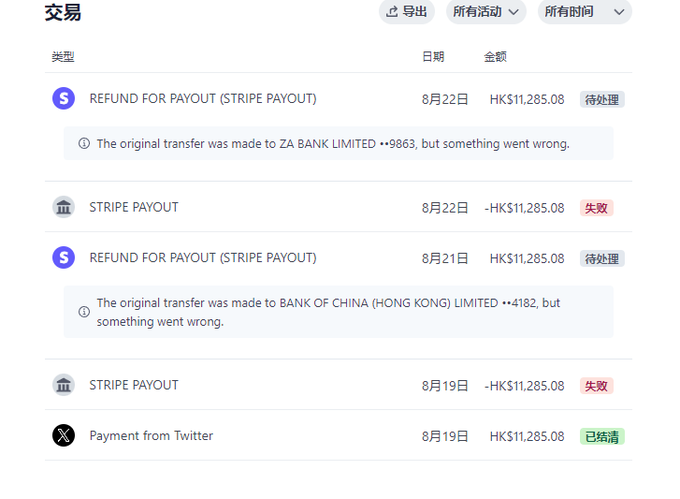
Task: Click the 金额 column header
Action: 495,56
